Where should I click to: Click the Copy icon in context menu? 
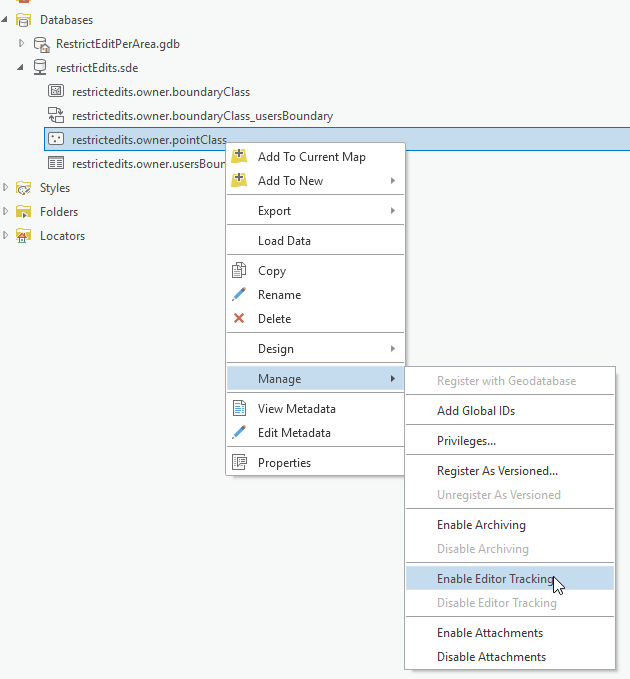pyautogui.click(x=239, y=271)
